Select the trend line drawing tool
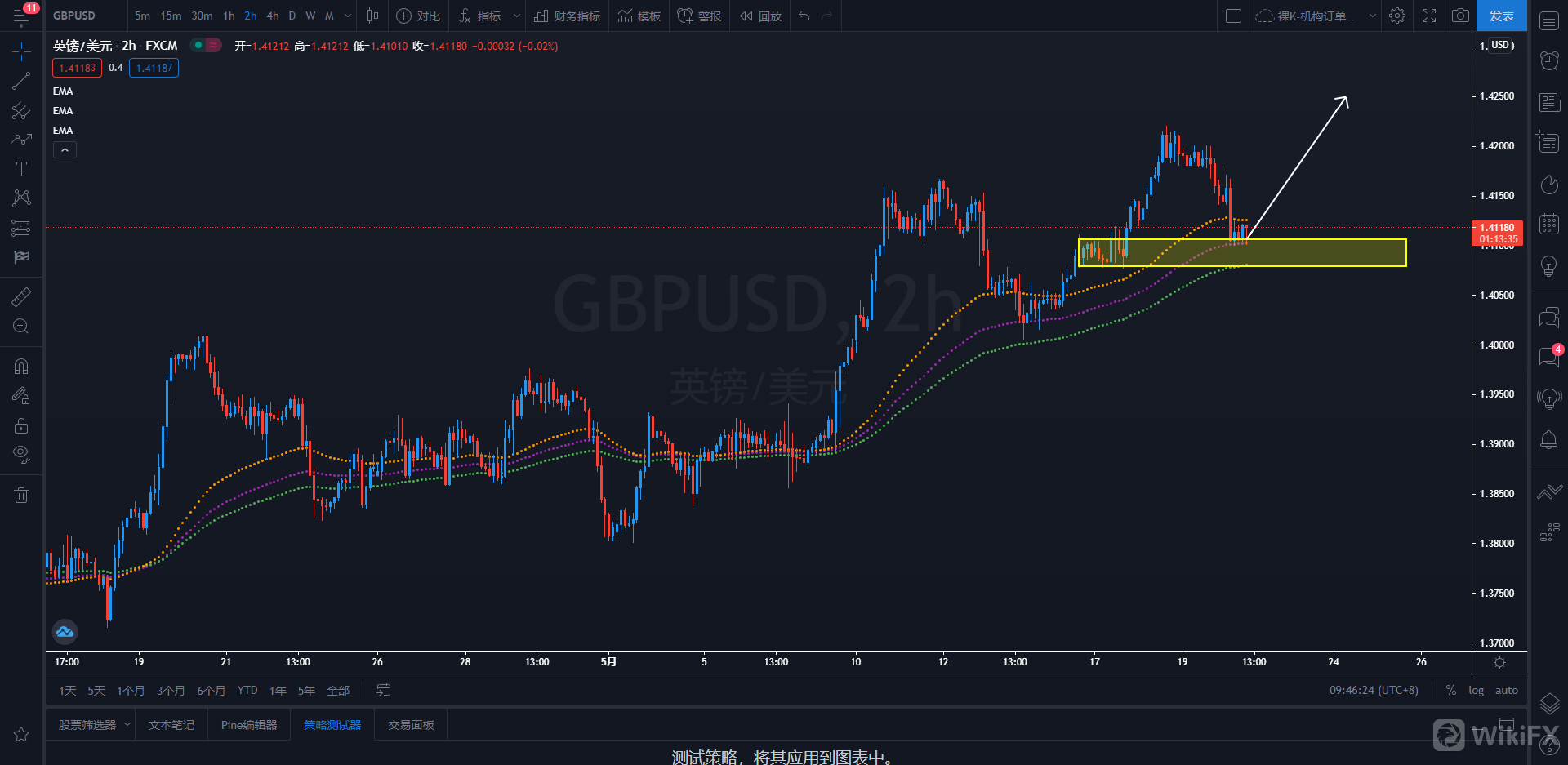This screenshot has width=1568, height=765. 21,81
